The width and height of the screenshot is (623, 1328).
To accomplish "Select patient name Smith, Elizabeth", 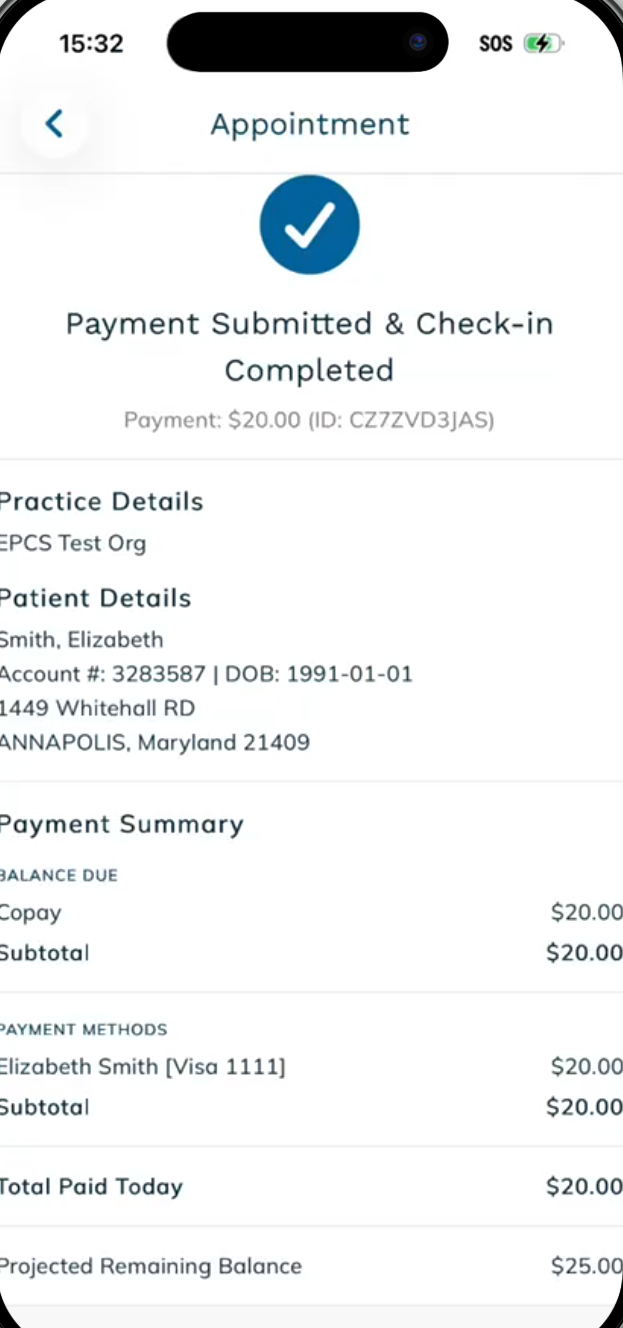I will coord(81,640).
